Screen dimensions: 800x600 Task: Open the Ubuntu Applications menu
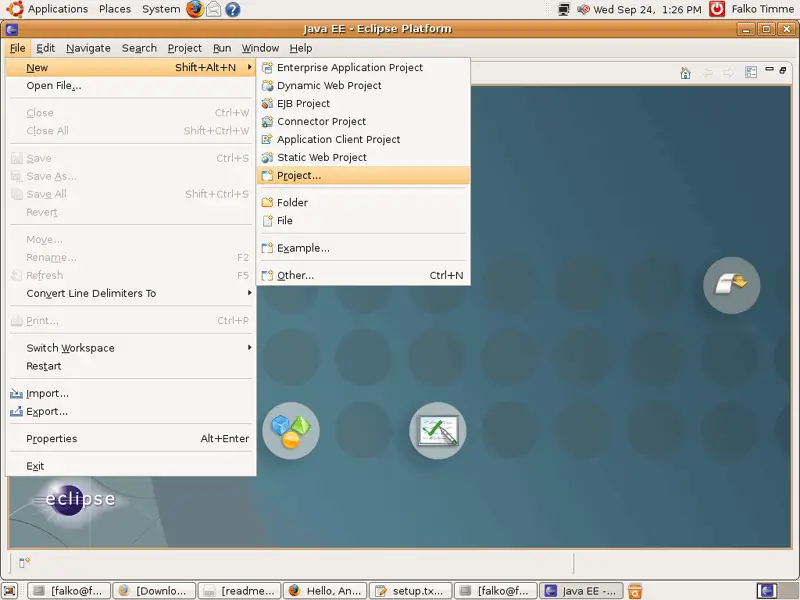58,9
